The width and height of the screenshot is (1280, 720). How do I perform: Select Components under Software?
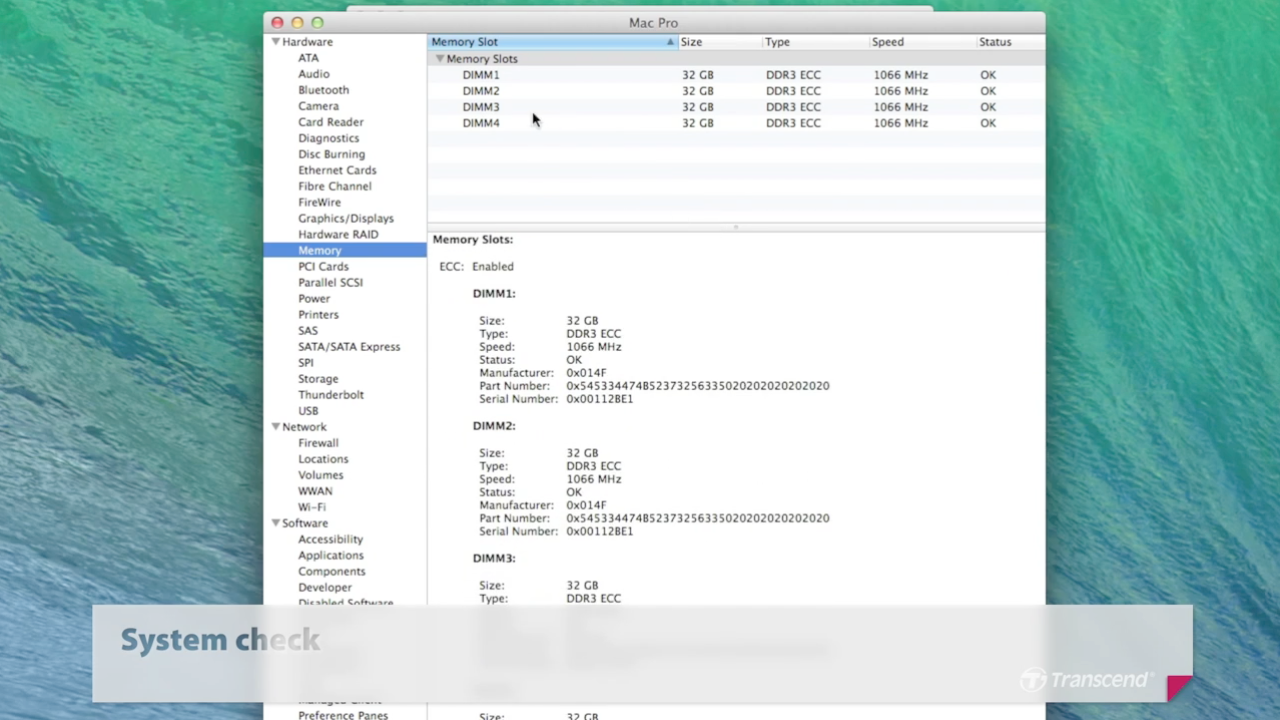[x=331, y=571]
